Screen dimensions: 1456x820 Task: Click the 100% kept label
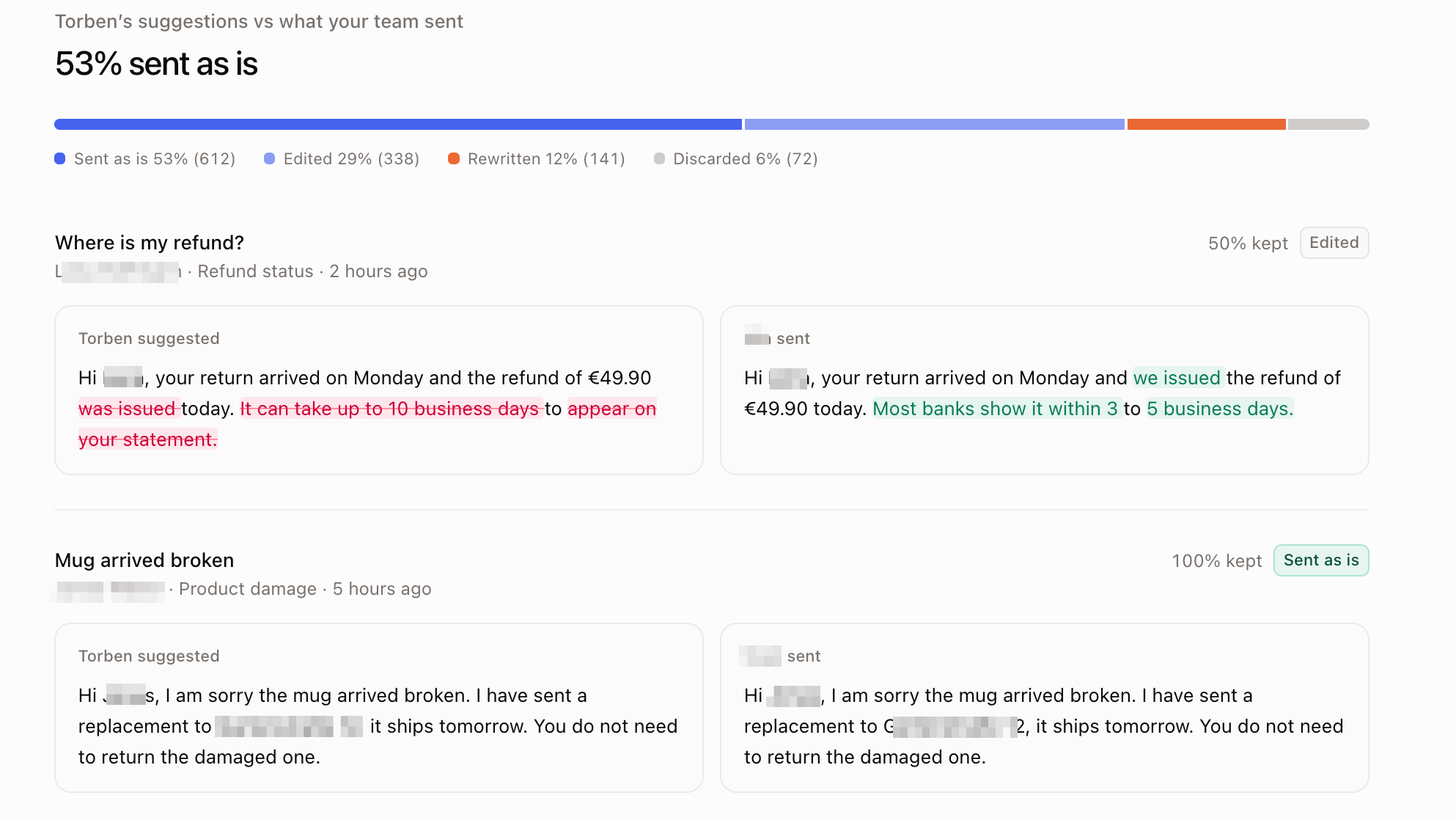tap(1217, 561)
